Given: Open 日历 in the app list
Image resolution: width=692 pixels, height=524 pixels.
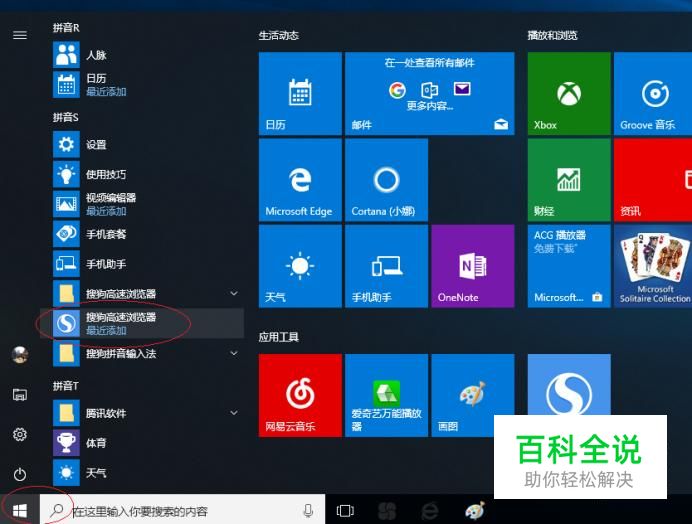Looking at the screenshot, I should pyautogui.click(x=141, y=84).
